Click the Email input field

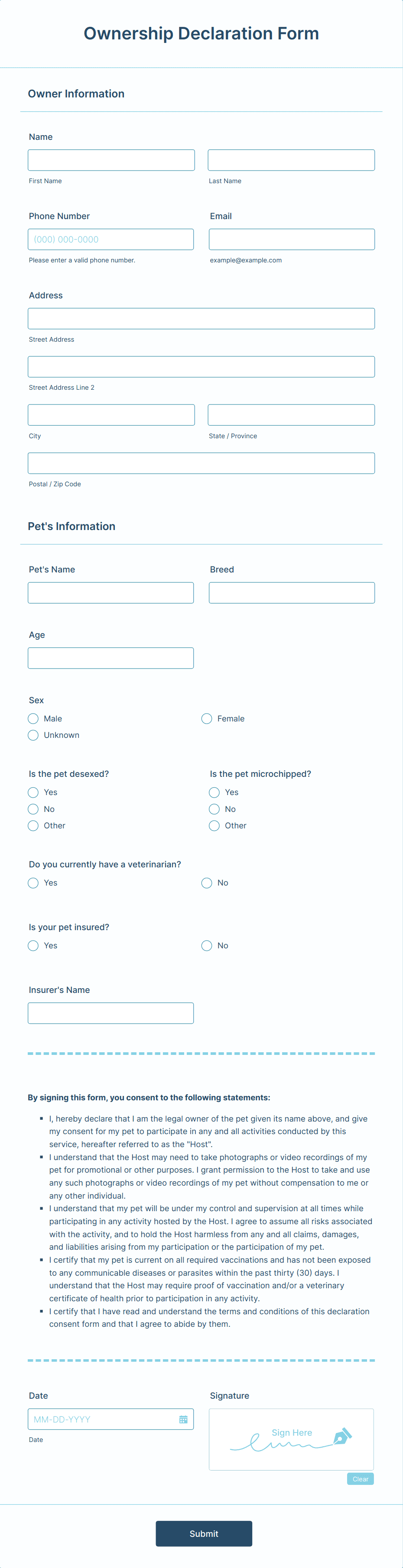(292, 239)
